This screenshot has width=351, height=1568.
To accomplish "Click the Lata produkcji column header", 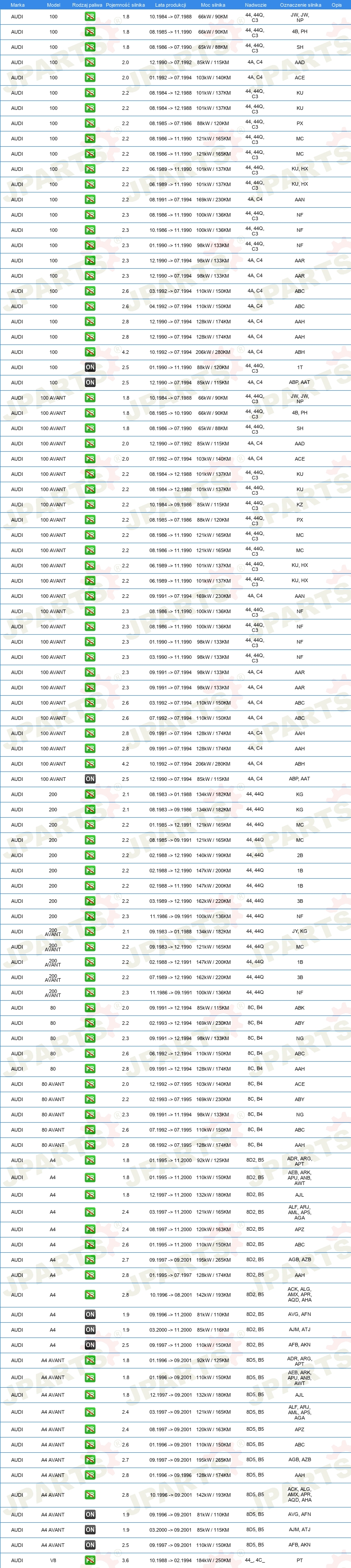I will tap(171, 5).
